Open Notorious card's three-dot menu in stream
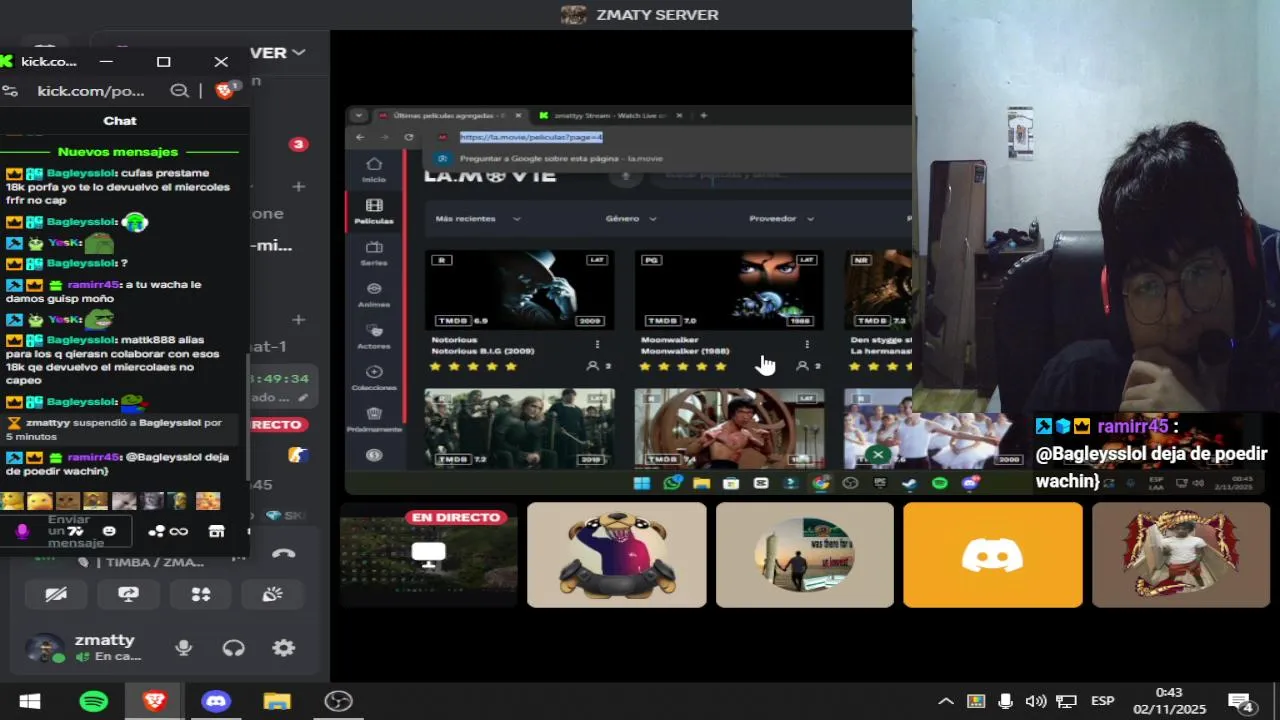This screenshot has width=1280, height=720. point(597,344)
